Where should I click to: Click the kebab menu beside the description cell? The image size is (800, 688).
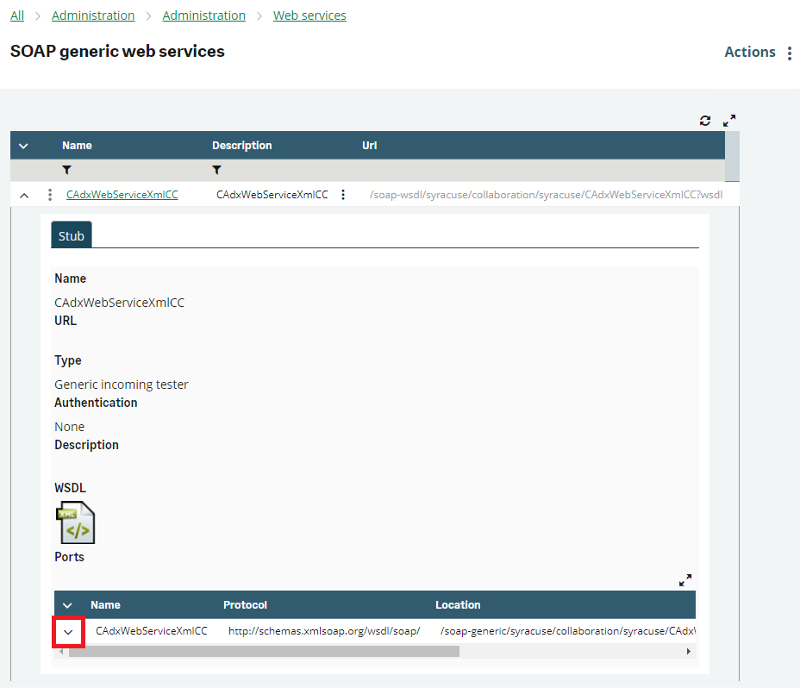point(343,195)
